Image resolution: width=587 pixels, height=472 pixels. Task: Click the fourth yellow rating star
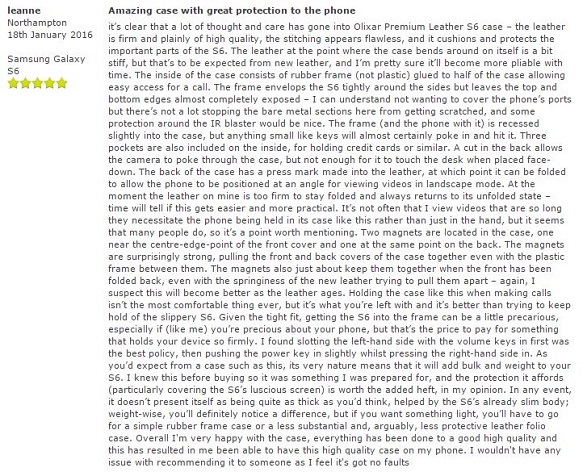[49, 83]
